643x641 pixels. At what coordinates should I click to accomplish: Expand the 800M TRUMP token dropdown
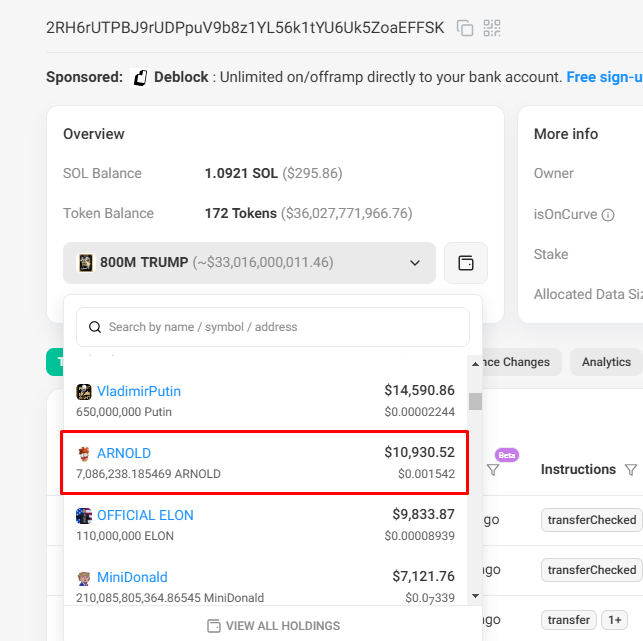(x=249, y=263)
